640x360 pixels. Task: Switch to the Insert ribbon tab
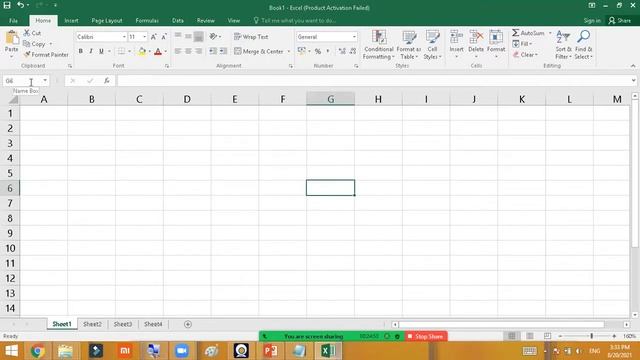click(x=71, y=20)
